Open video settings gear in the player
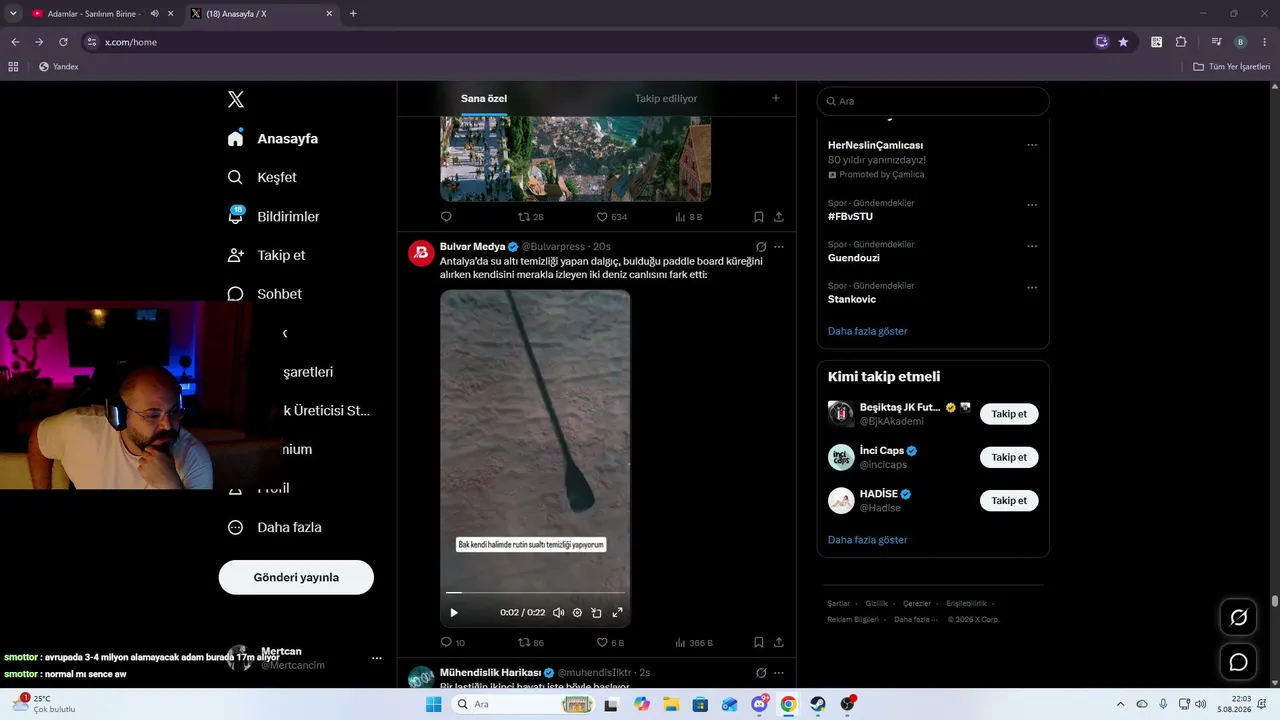Screen dimensions: 1280x720 [577, 613]
